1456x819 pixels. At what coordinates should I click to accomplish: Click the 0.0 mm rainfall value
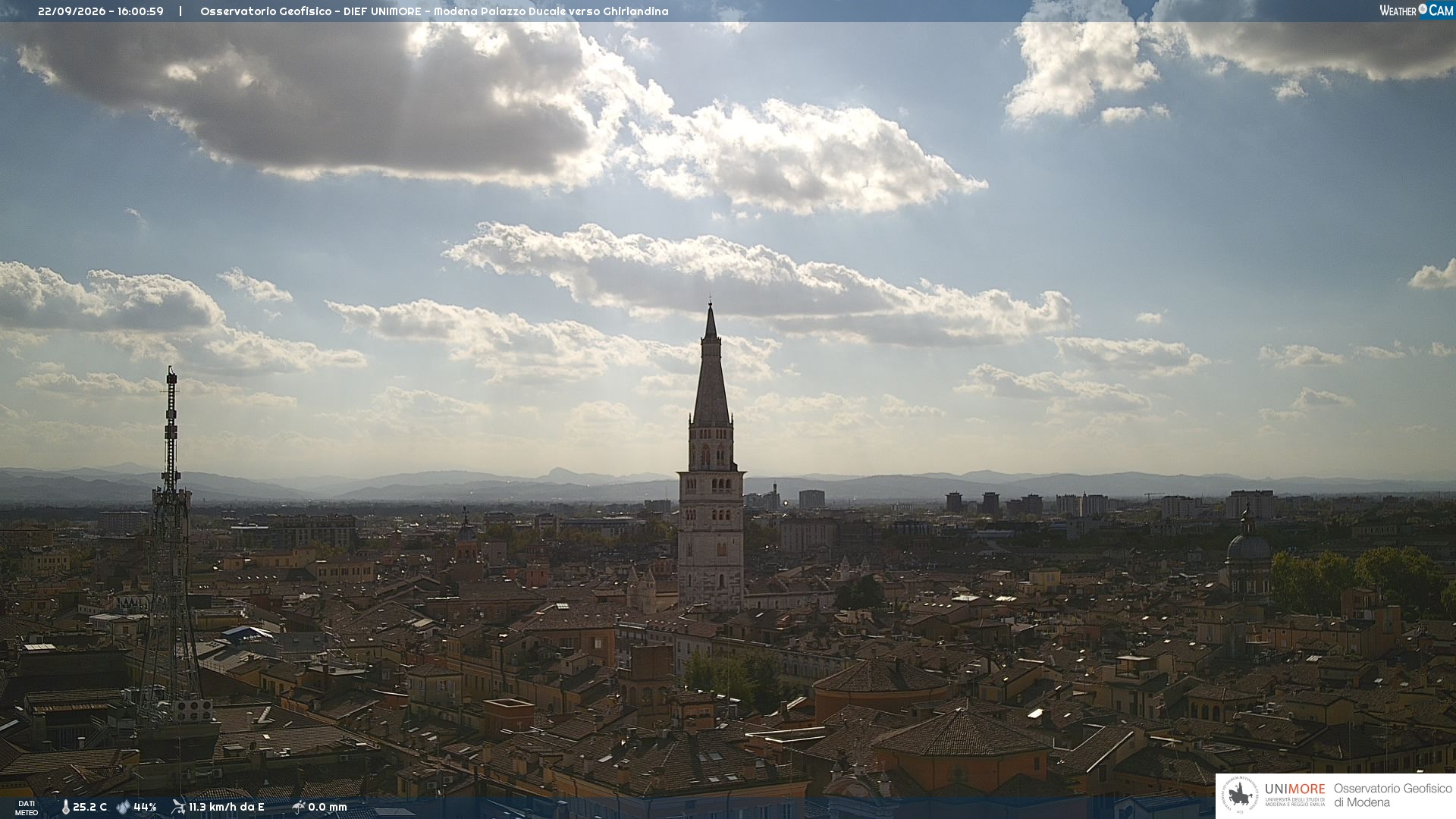(x=328, y=807)
